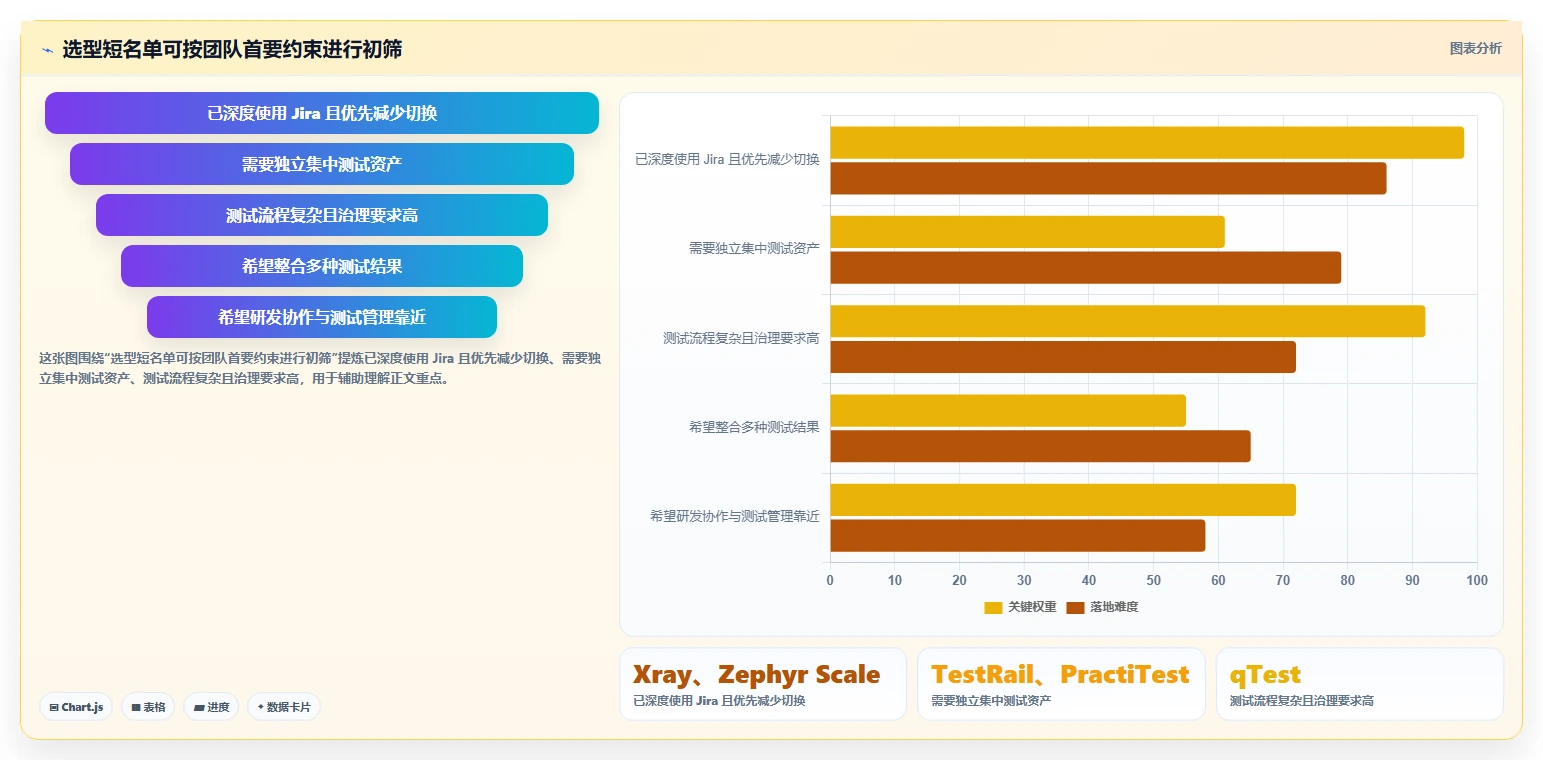Click yellow bar for 需要独立集中测试资产
This screenshot has width=1543, height=760.
click(1027, 232)
